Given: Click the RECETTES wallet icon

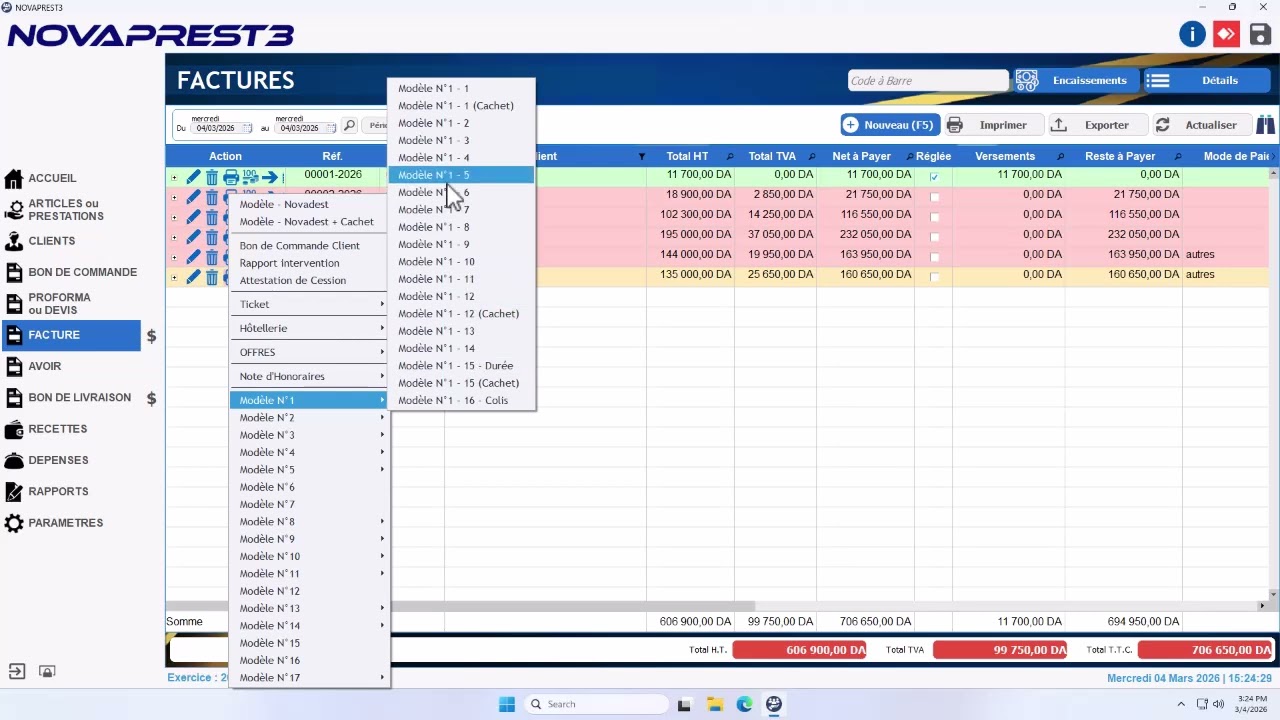Looking at the screenshot, I should 13,429.
